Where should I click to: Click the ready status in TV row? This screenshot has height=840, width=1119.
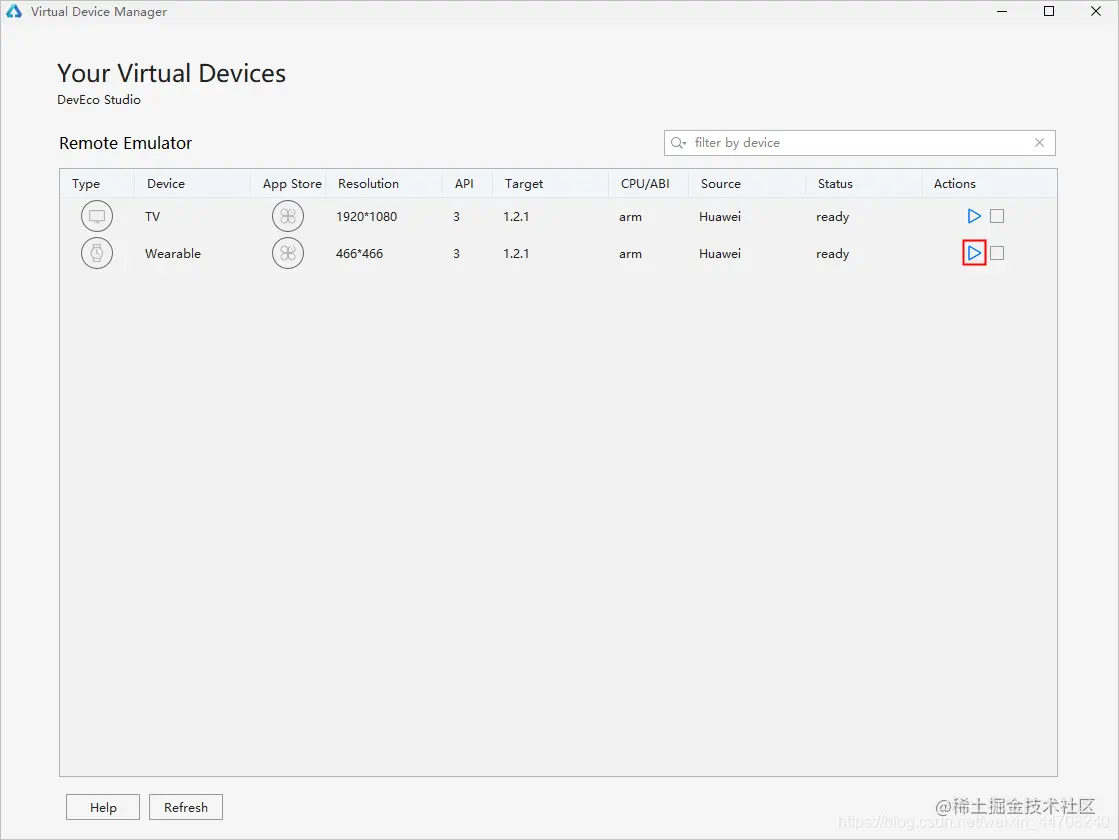click(x=832, y=217)
